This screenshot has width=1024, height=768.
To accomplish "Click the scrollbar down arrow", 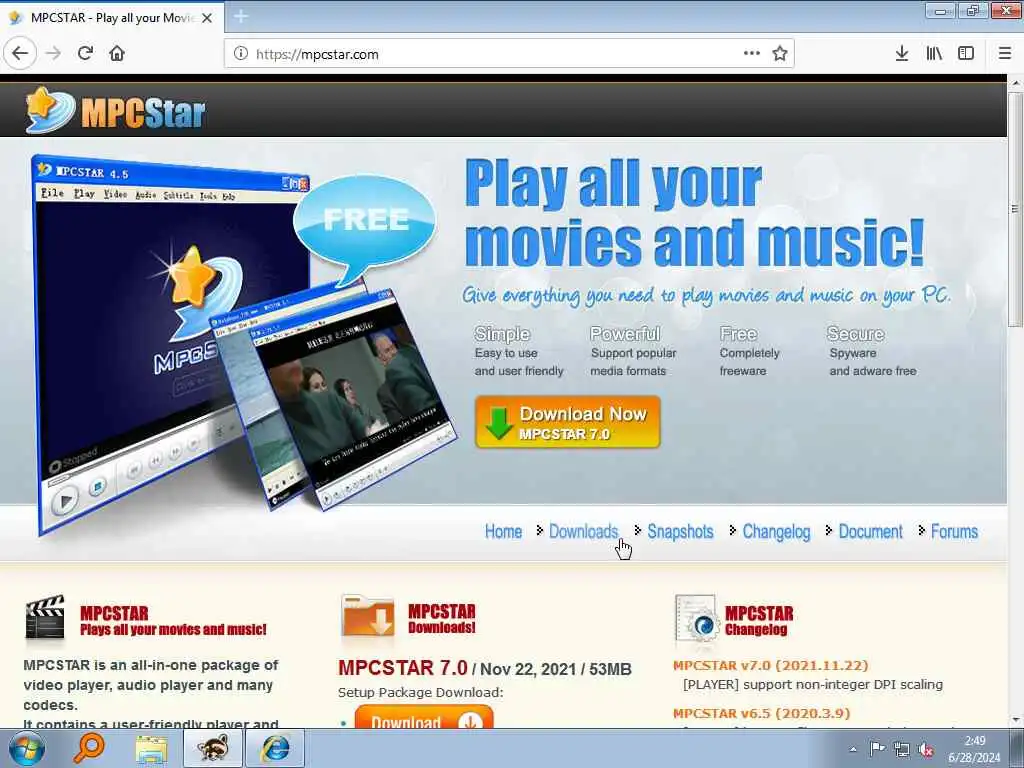I will click(1015, 720).
